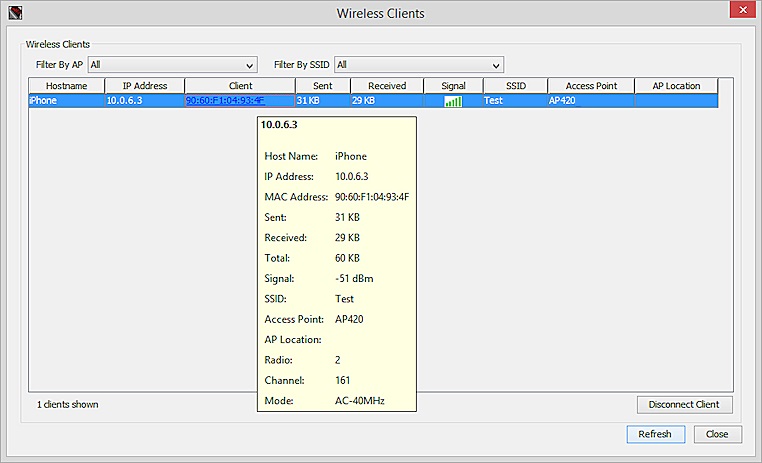This screenshot has width=762, height=463.
Task: Click the Signal column header
Action: (x=453, y=86)
